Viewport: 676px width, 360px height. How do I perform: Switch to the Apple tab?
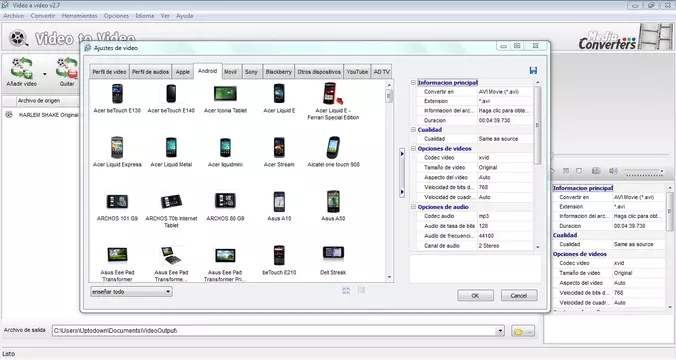click(x=182, y=72)
